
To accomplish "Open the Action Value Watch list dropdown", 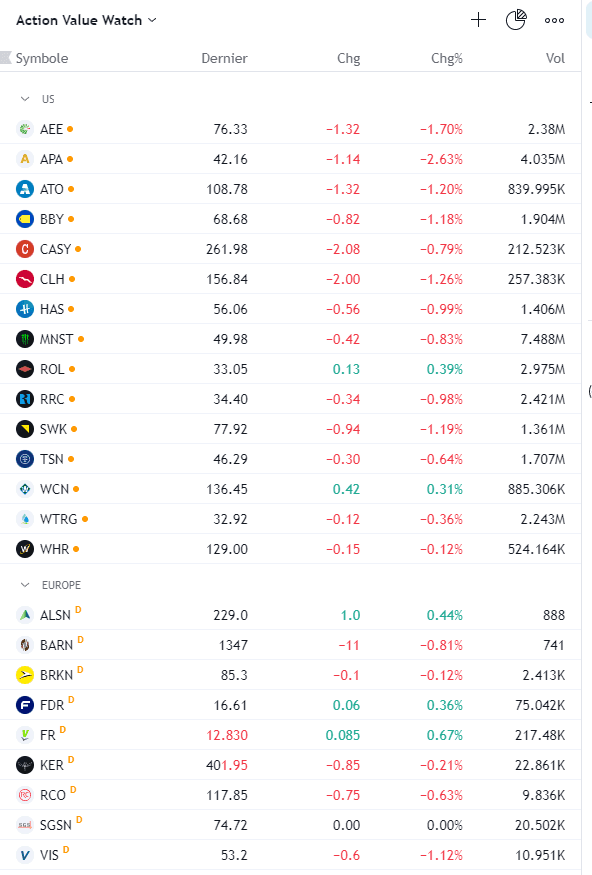I will [86, 20].
